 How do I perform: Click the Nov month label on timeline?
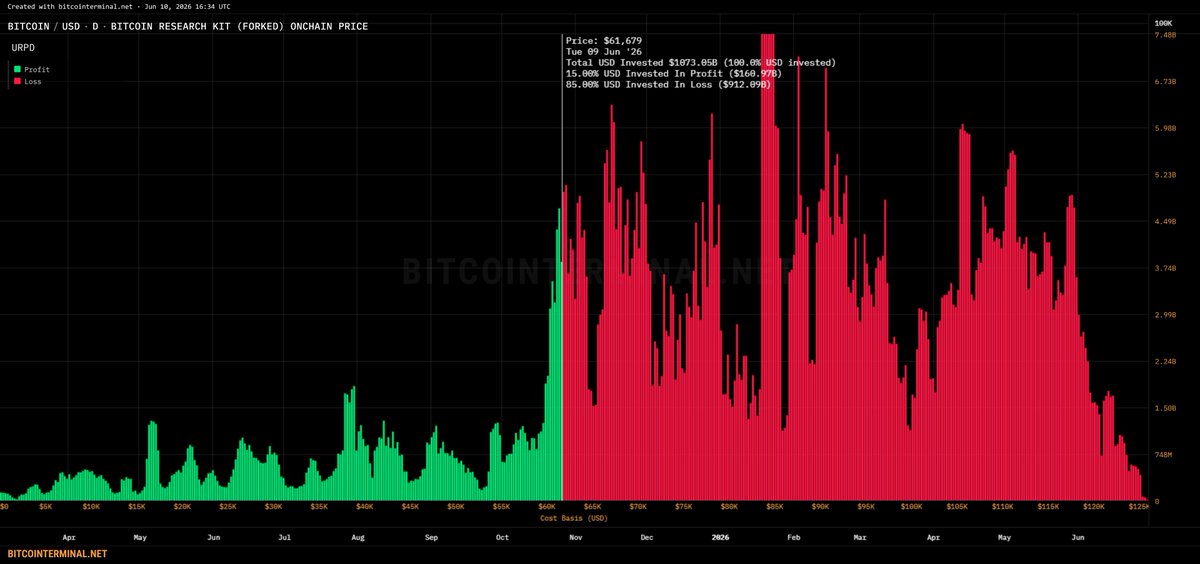pyautogui.click(x=576, y=537)
